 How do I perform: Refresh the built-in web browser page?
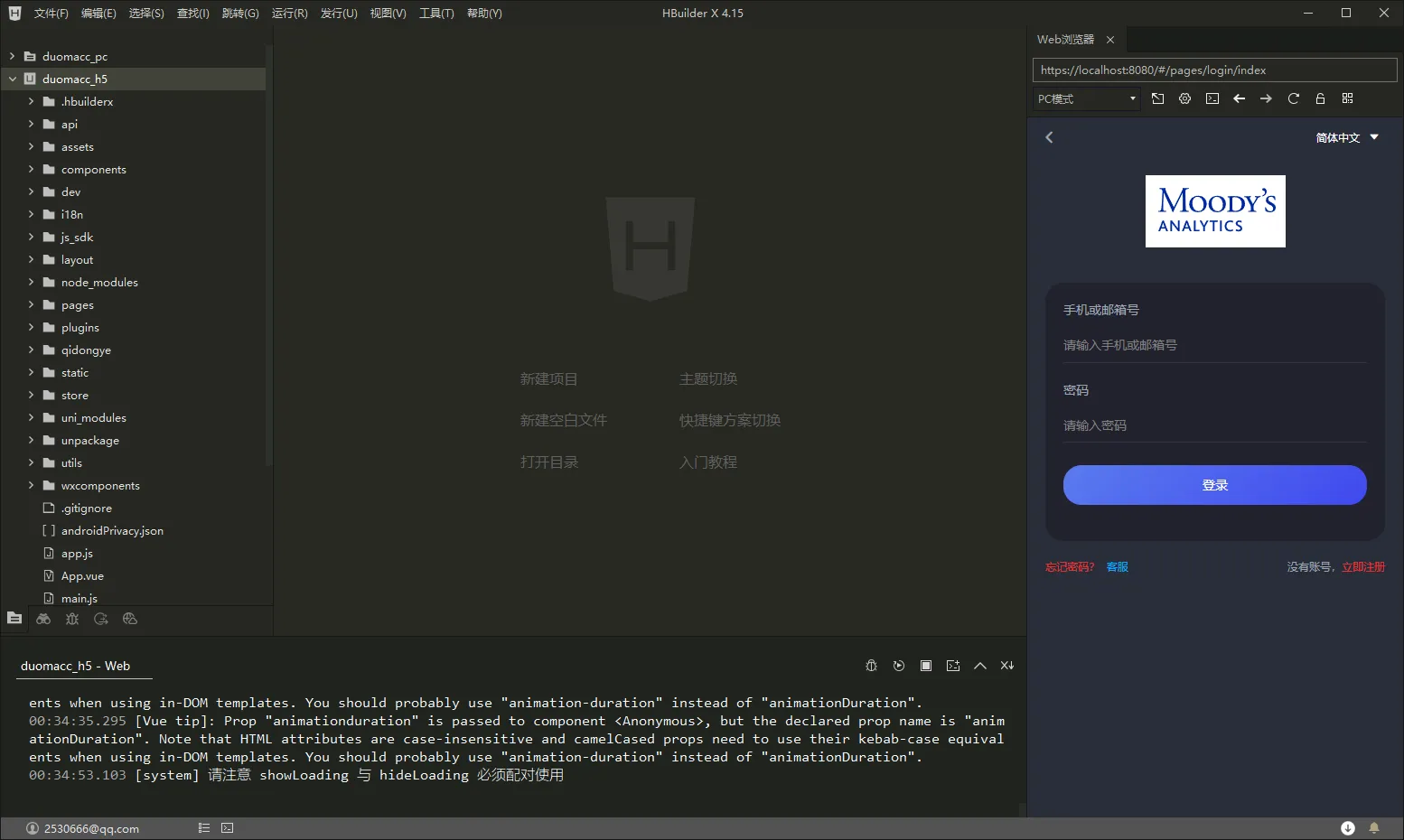(x=1294, y=98)
